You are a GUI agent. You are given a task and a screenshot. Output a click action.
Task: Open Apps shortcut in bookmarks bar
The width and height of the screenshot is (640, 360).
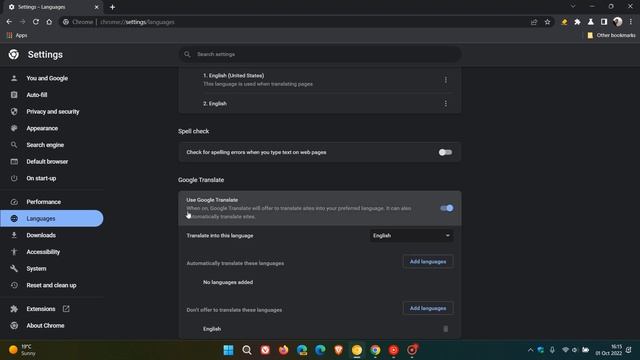pos(17,36)
